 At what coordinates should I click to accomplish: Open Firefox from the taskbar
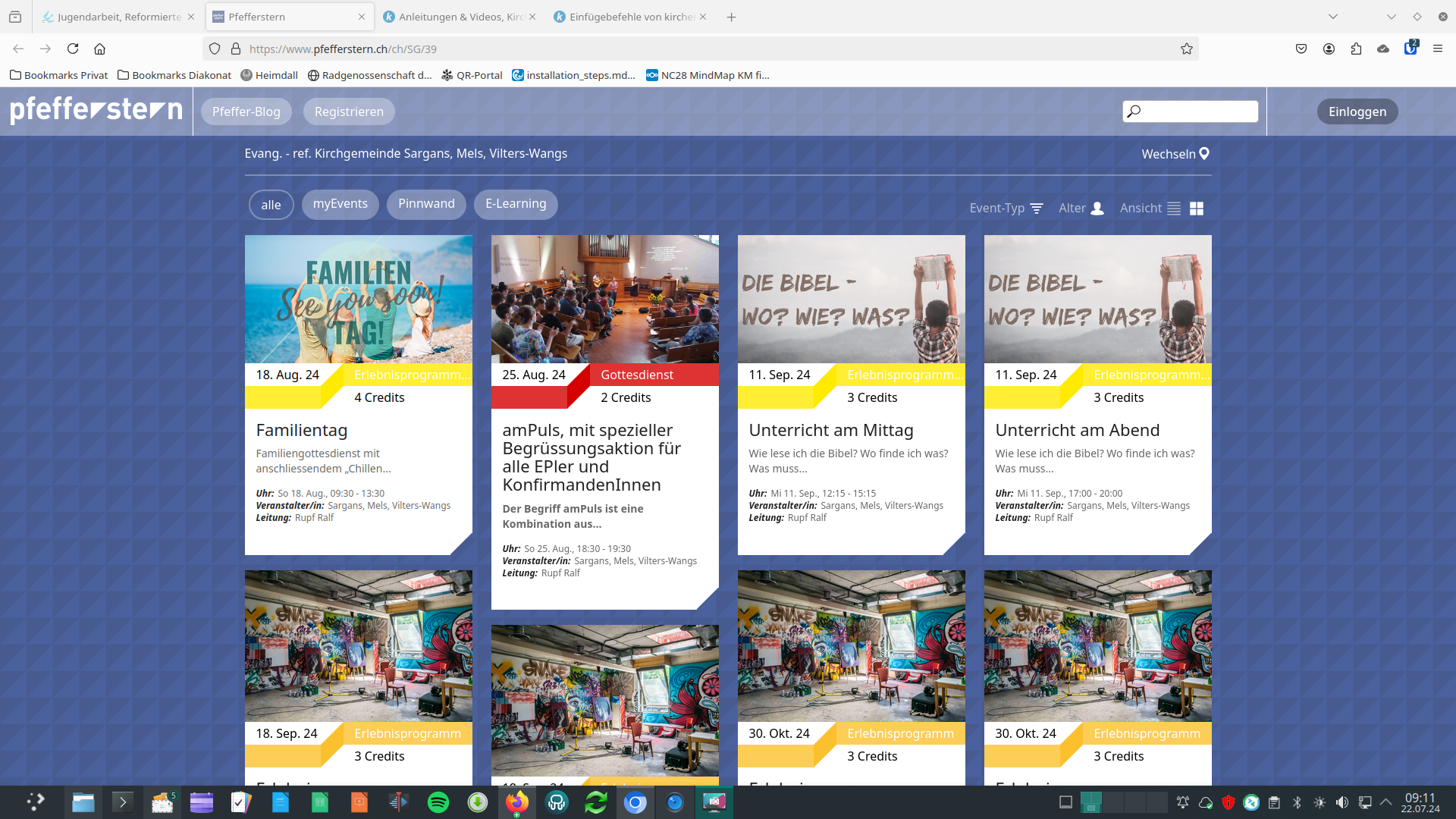pyautogui.click(x=517, y=802)
